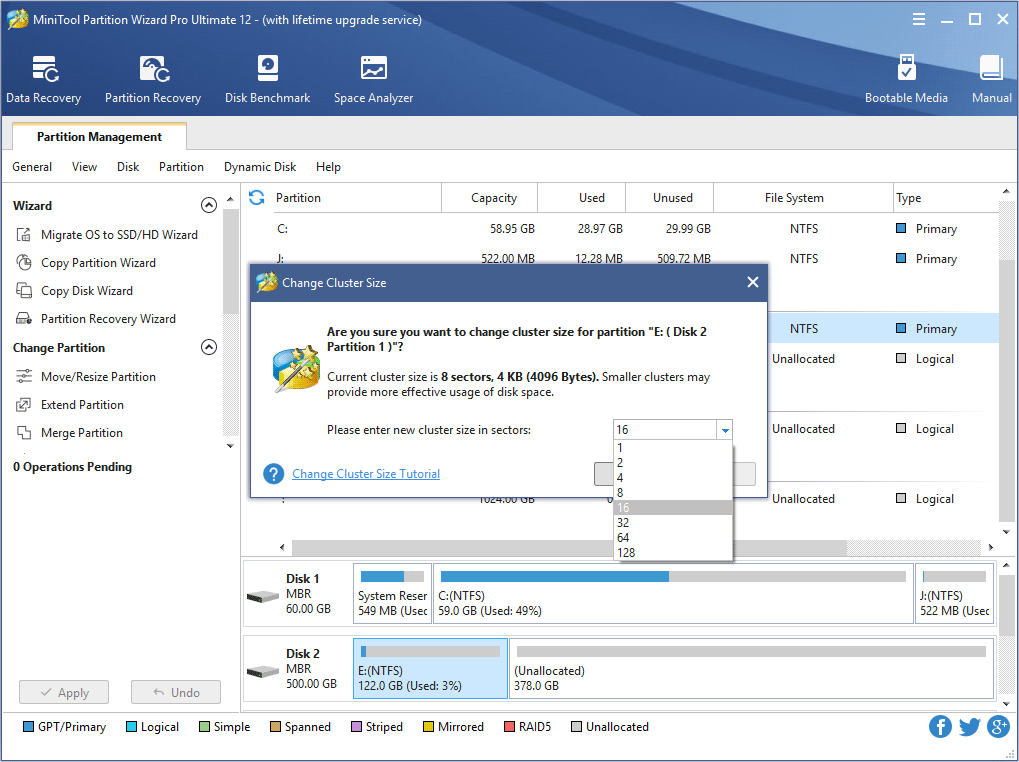
Task: Open the Partition menu
Action: click(181, 167)
